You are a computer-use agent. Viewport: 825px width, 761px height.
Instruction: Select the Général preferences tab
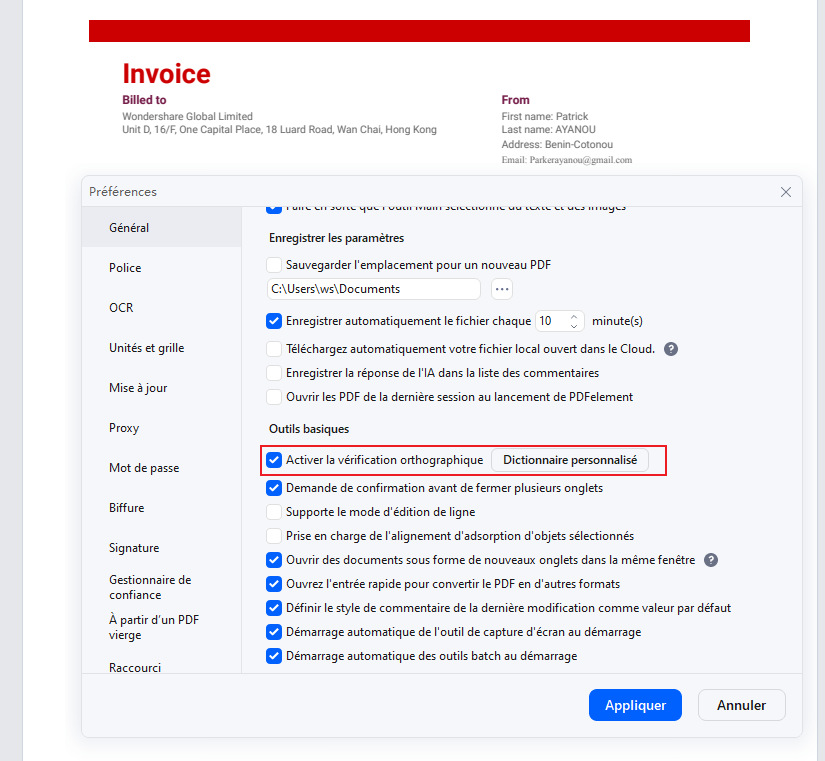pos(162,228)
